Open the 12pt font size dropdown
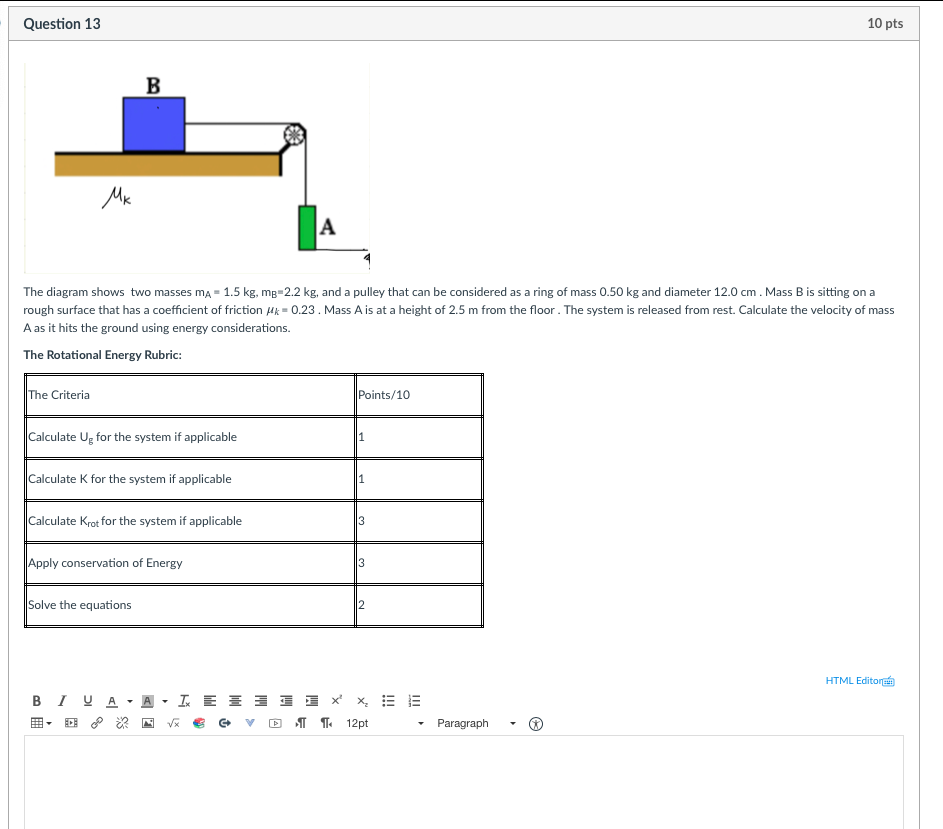 [385, 723]
